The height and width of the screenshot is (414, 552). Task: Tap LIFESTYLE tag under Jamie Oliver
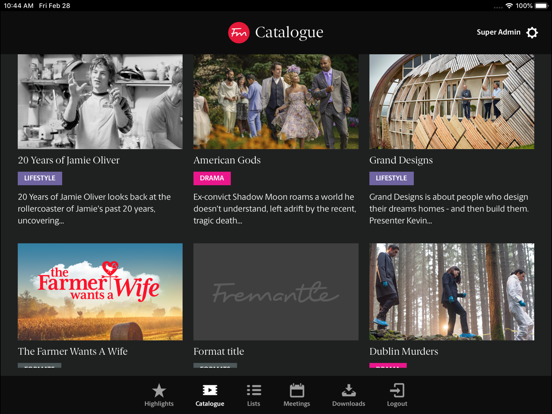pos(40,178)
